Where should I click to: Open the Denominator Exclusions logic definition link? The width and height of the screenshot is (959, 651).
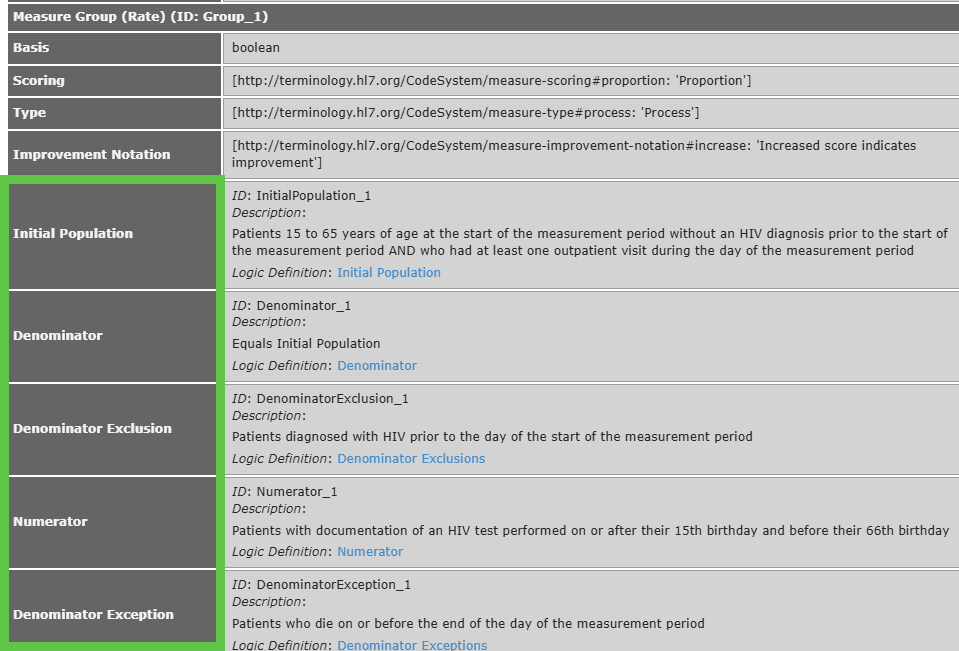pos(410,459)
